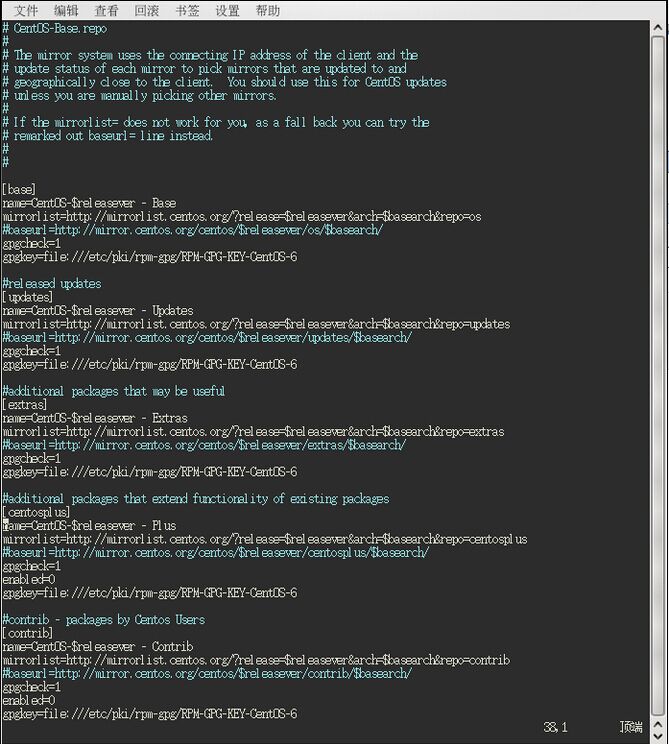Place cursor on the [updates] section header
This screenshot has width=669, height=744.
[28, 297]
